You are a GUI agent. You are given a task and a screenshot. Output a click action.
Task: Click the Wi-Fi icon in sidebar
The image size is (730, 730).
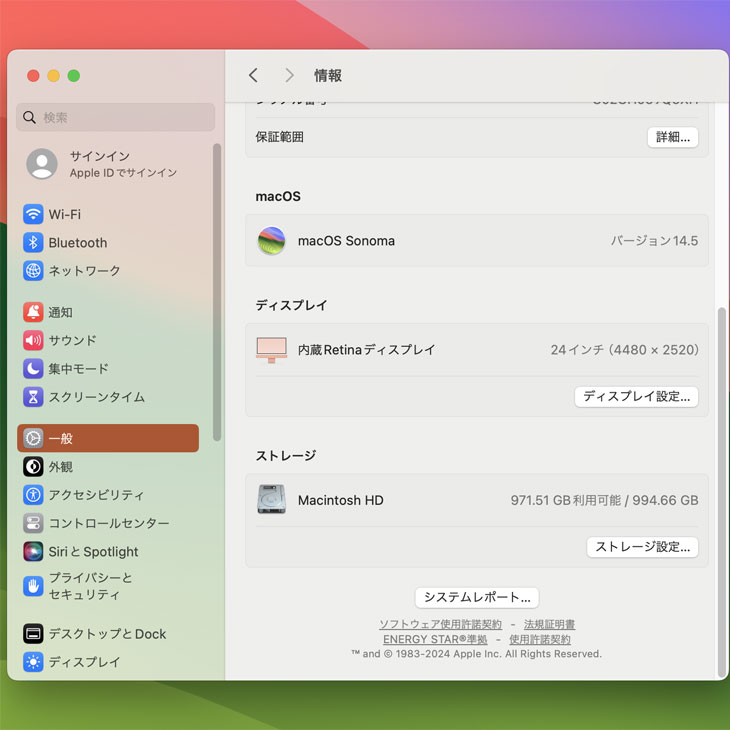(33, 214)
